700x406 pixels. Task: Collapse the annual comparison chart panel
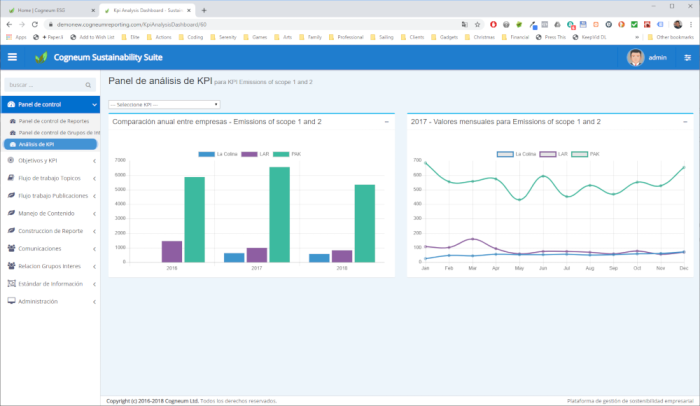point(388,121)
